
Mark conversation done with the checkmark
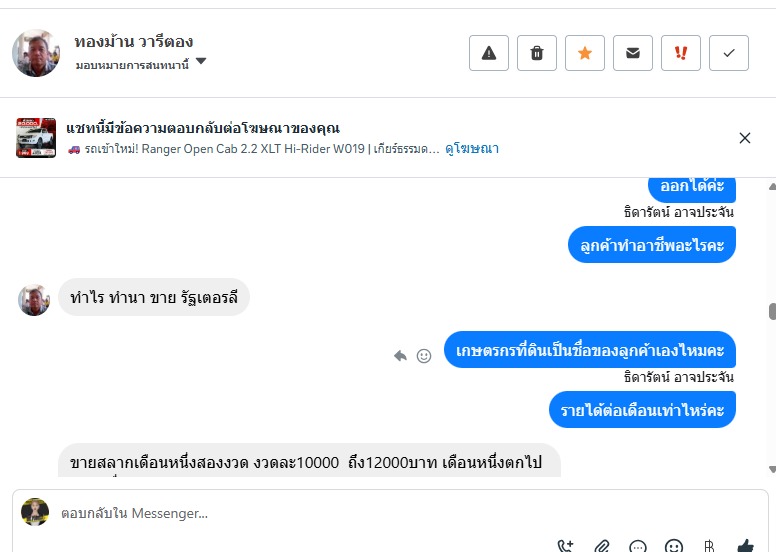click(x=728, y=53)
